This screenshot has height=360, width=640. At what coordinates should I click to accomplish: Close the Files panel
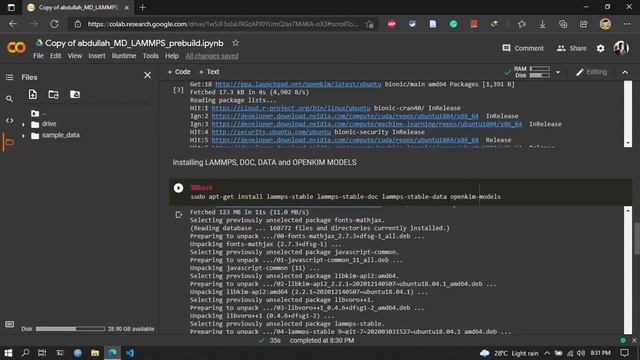pyautogui.click(x=147, y=76)
